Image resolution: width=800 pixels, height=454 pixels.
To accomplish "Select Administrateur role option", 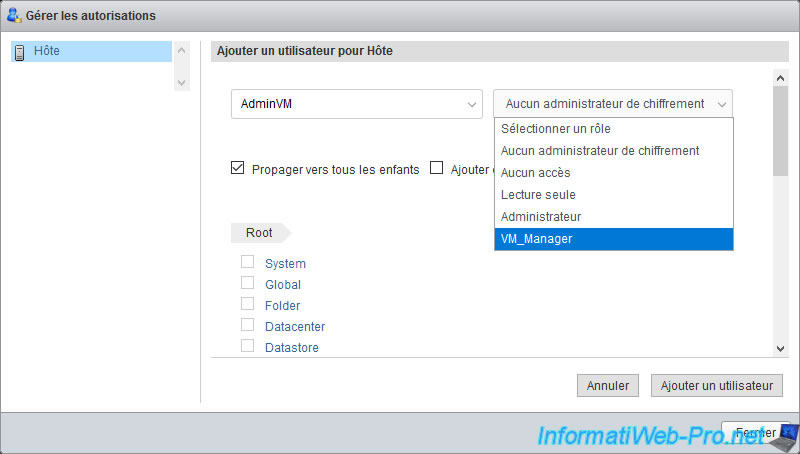I will click(613, 217).
